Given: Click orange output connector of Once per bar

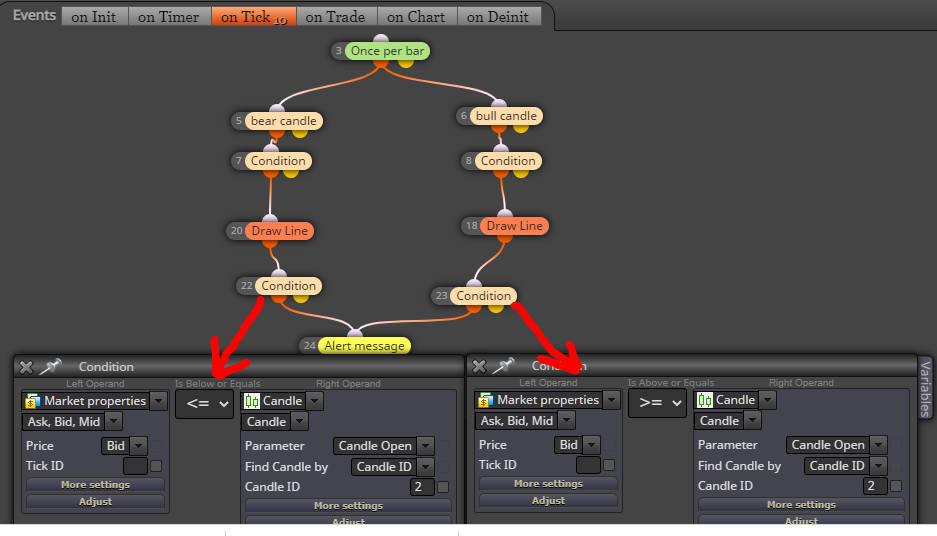Looking at the screenshot, I should coord(380,62).
